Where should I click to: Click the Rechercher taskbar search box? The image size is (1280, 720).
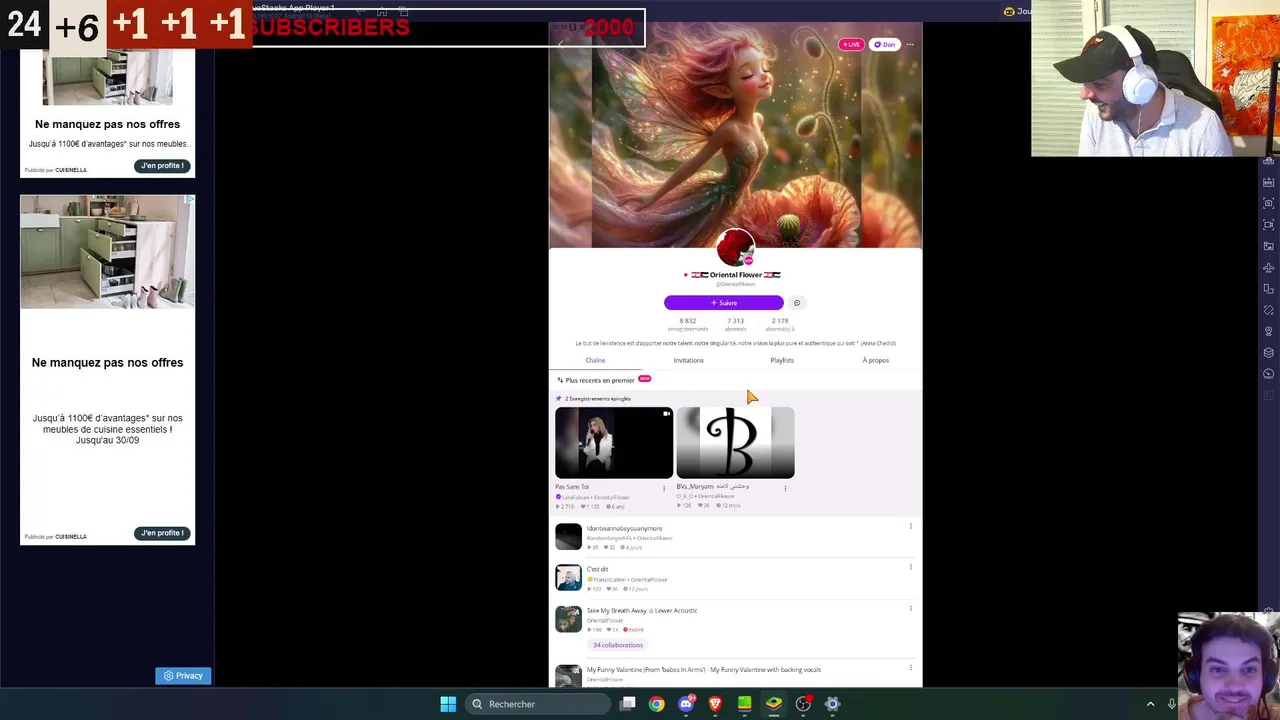coord(538,704)
